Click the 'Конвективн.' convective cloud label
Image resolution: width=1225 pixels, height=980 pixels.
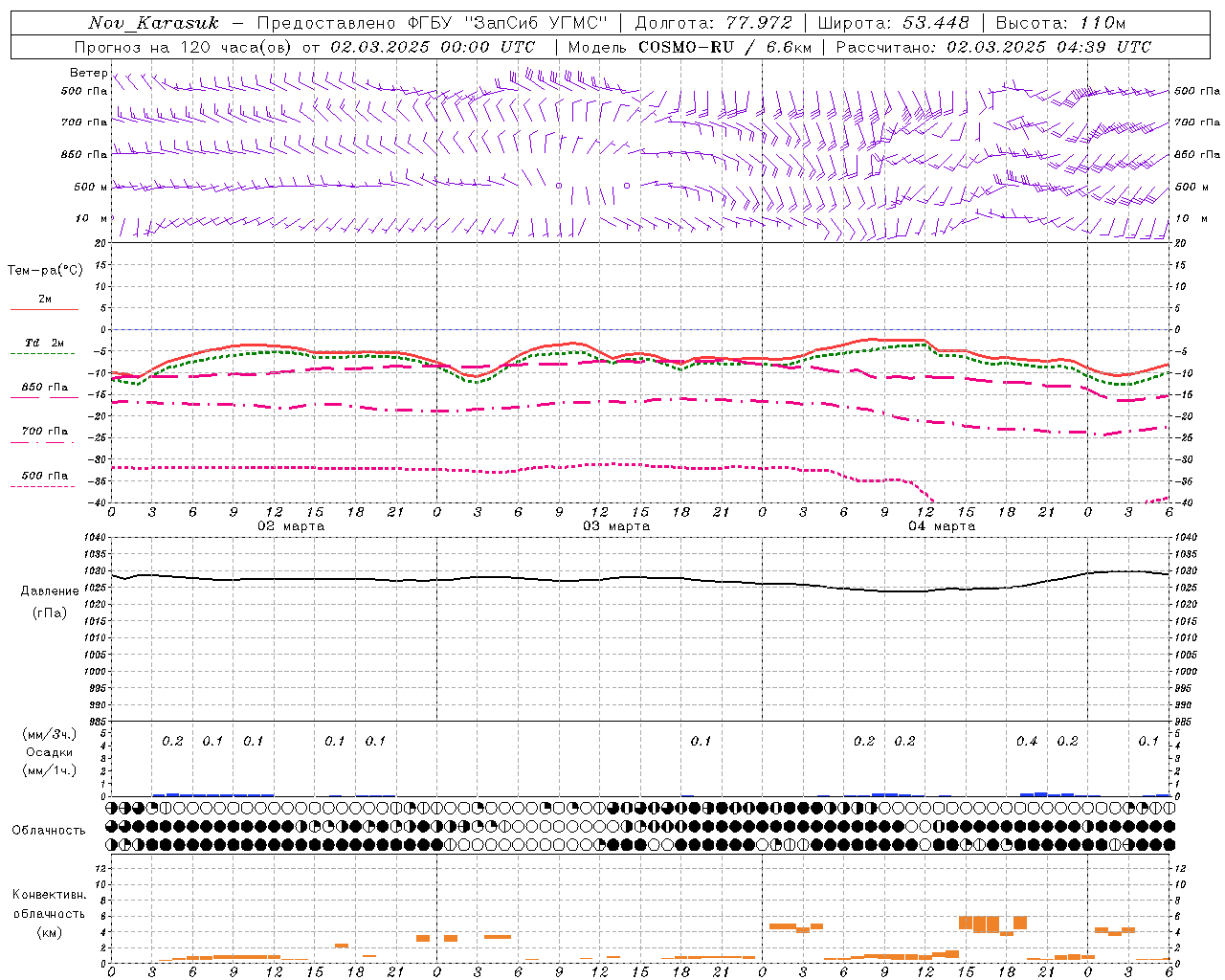pyautogui.click(x=49, y=895)
